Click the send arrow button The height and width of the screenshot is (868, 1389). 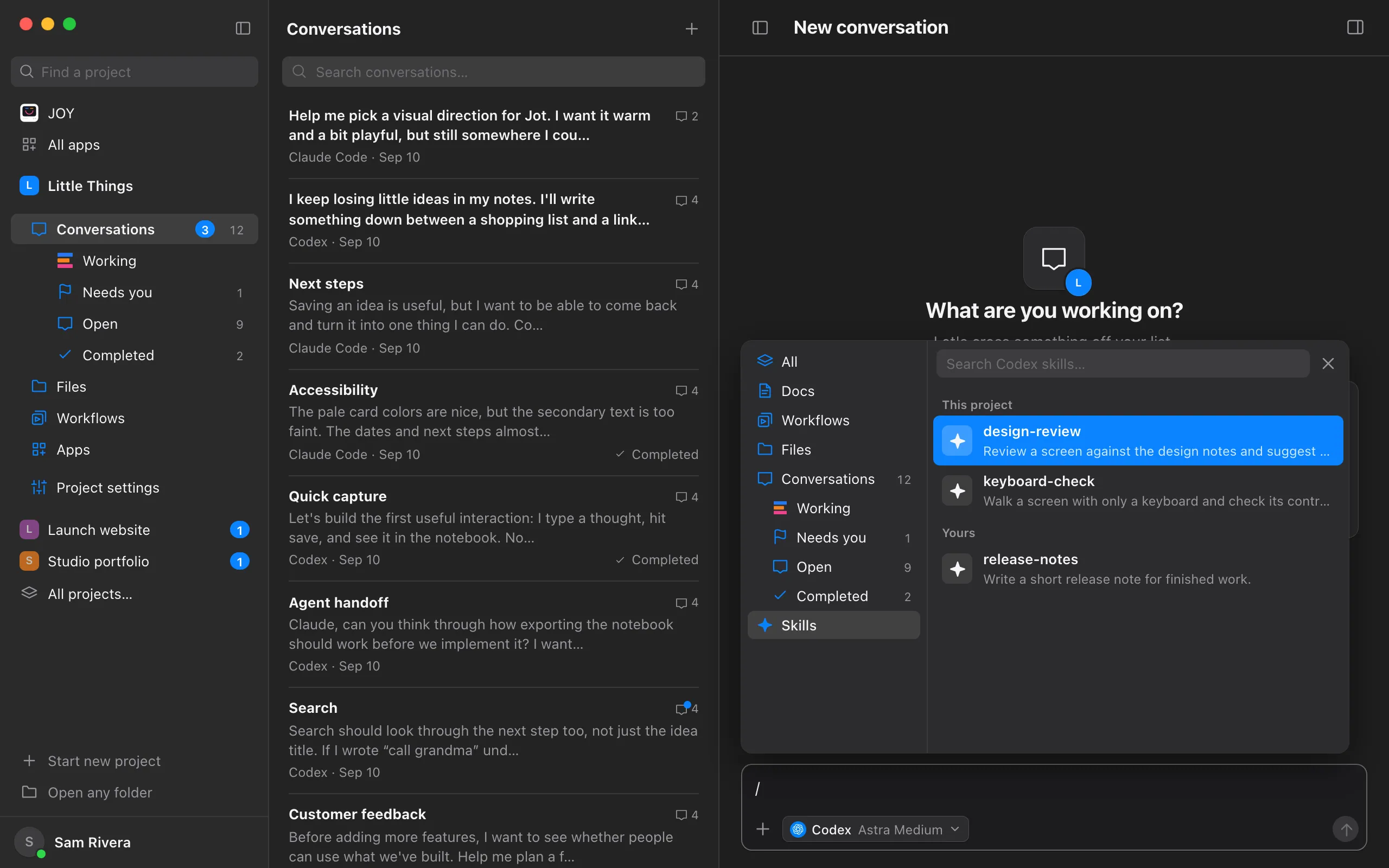click(1346, 829)
